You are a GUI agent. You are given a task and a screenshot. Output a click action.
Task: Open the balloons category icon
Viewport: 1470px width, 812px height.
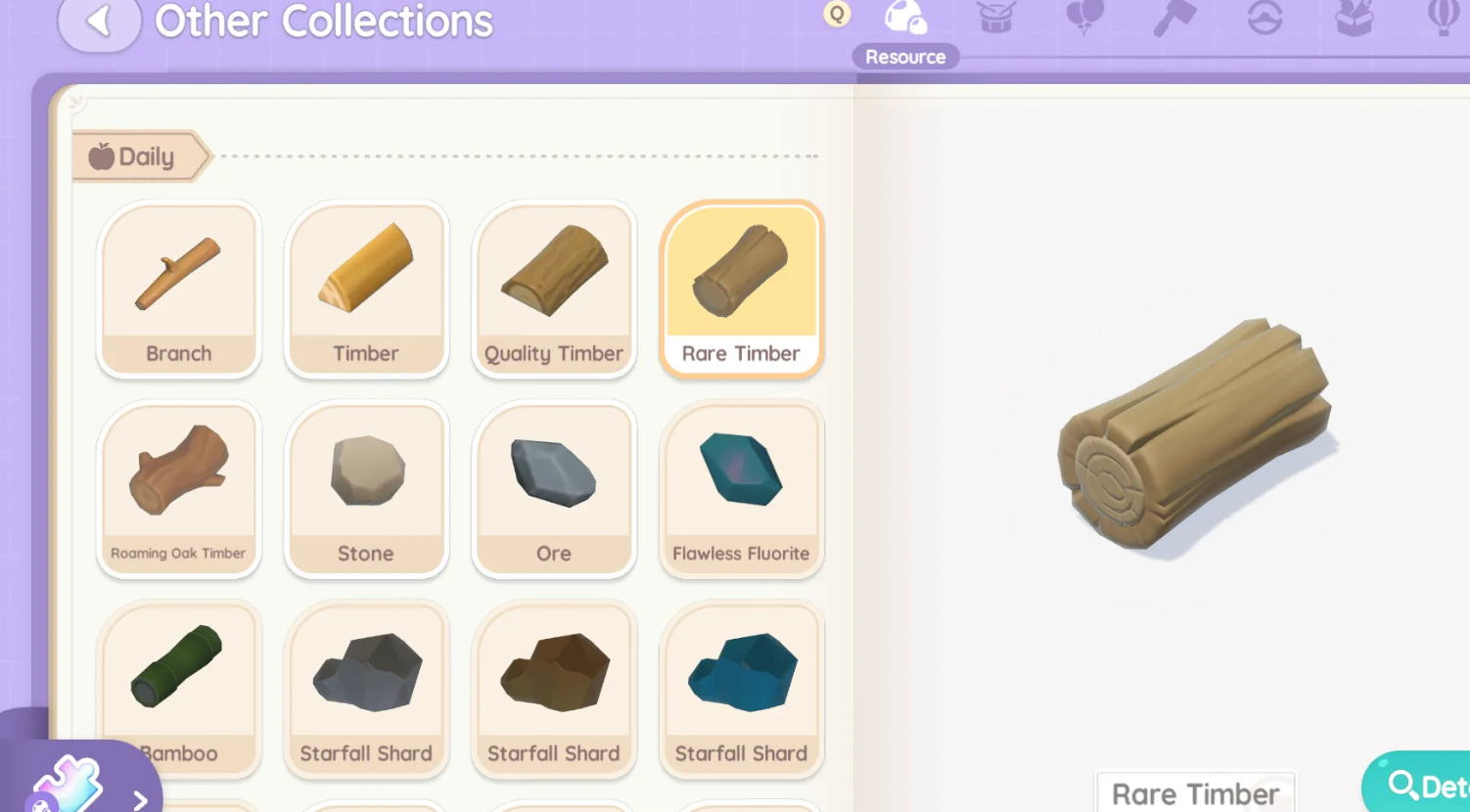(x=1084, y=18)
